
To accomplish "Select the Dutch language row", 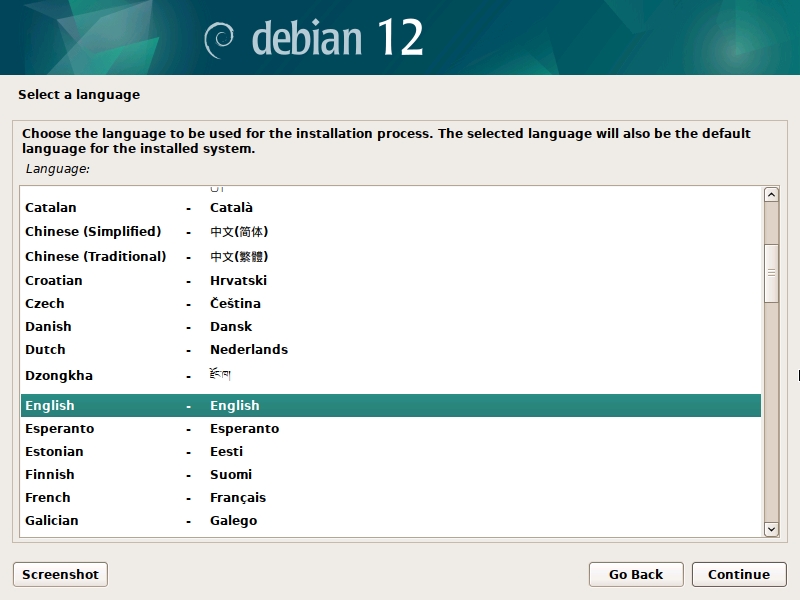I will 45,350.
